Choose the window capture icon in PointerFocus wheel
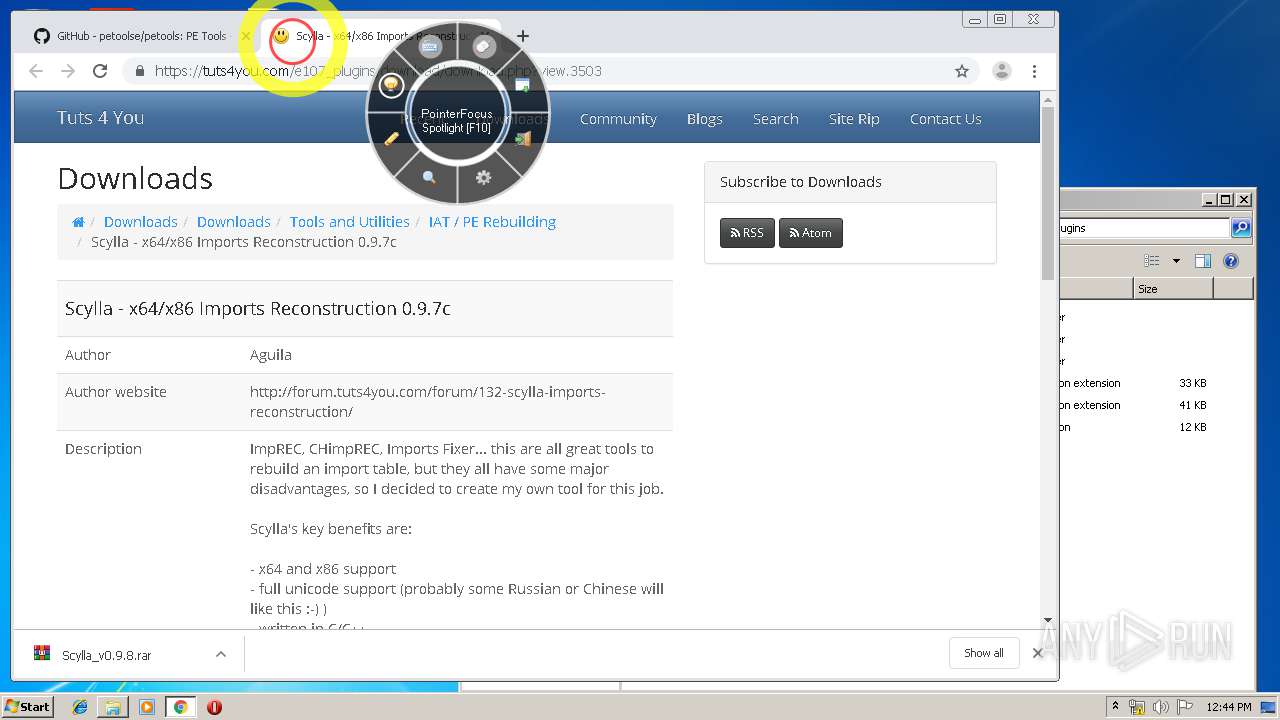Image resolution: width=1280 pixels, height=720 pixels. [522, 85]
